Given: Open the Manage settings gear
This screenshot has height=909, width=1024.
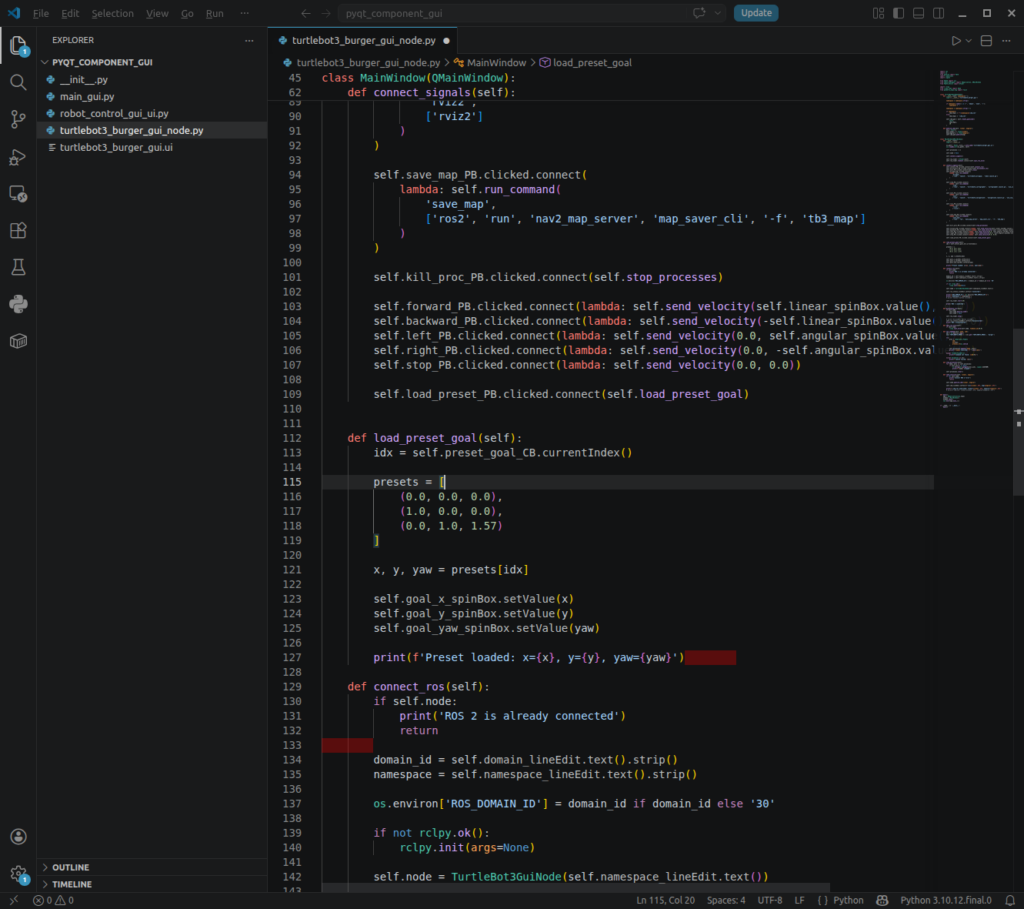Looking at the screenshot, I should 18,873.
